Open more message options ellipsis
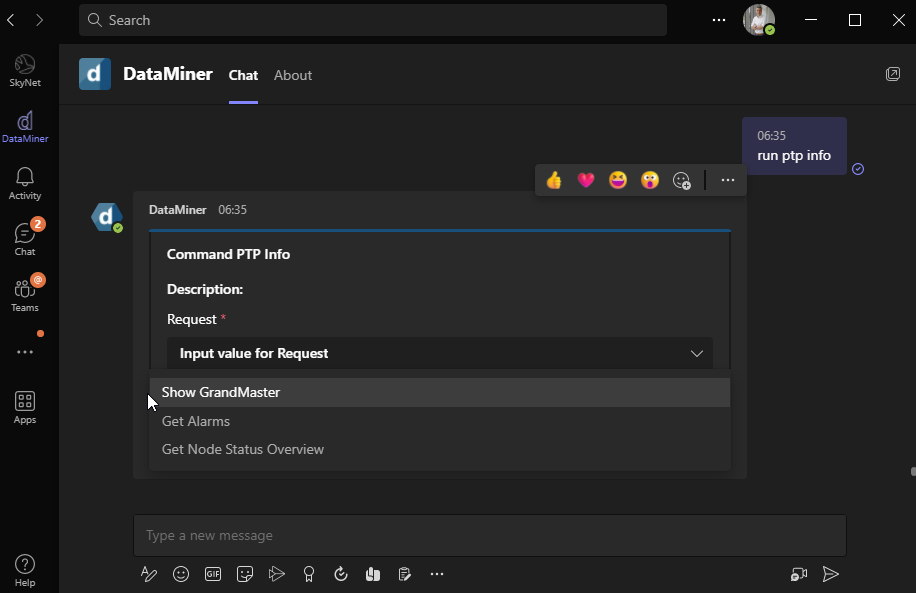916x593 pixels. [728, 180]
